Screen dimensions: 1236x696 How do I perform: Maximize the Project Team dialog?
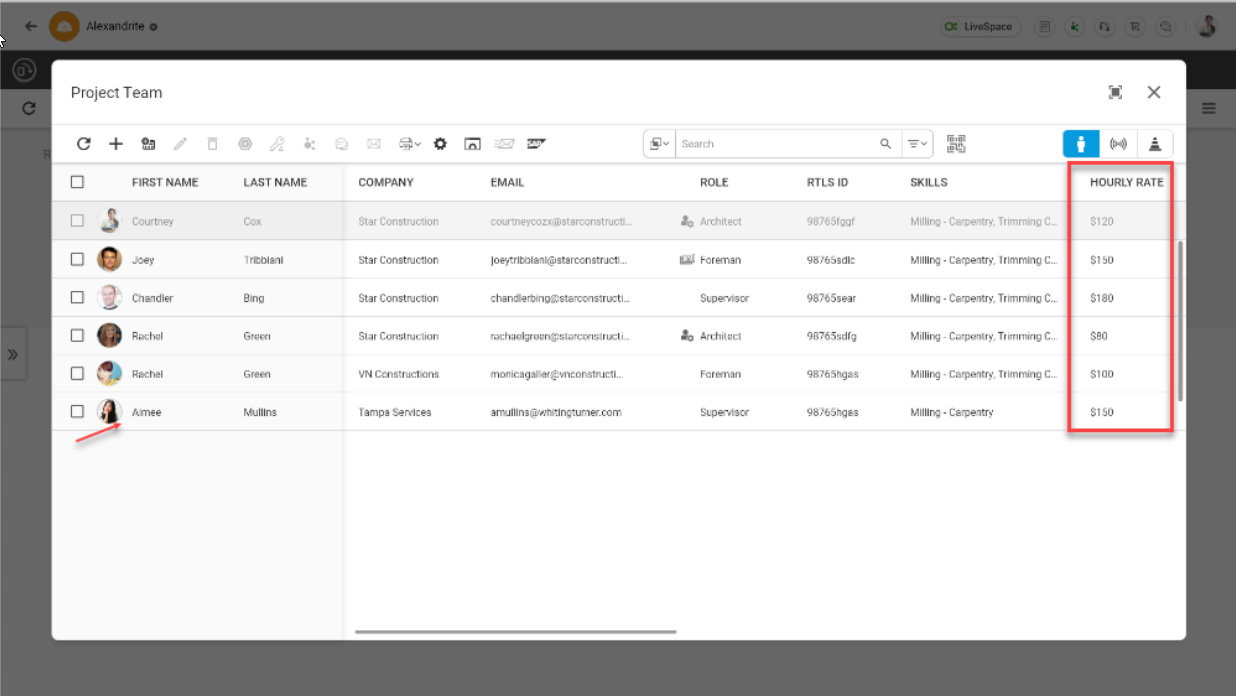pyautogui.click(x=1115, y=92)
